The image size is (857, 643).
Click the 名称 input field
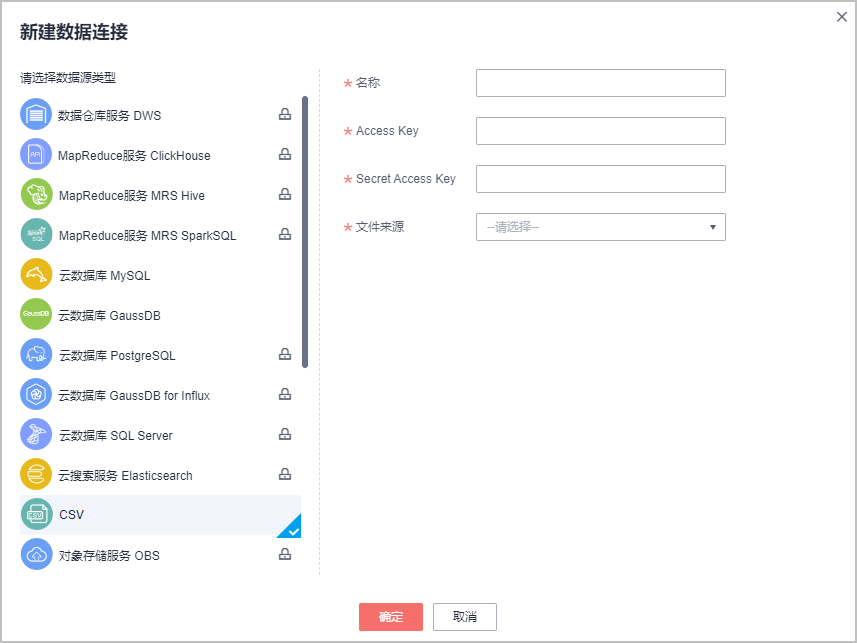click(x=601, y=83)
